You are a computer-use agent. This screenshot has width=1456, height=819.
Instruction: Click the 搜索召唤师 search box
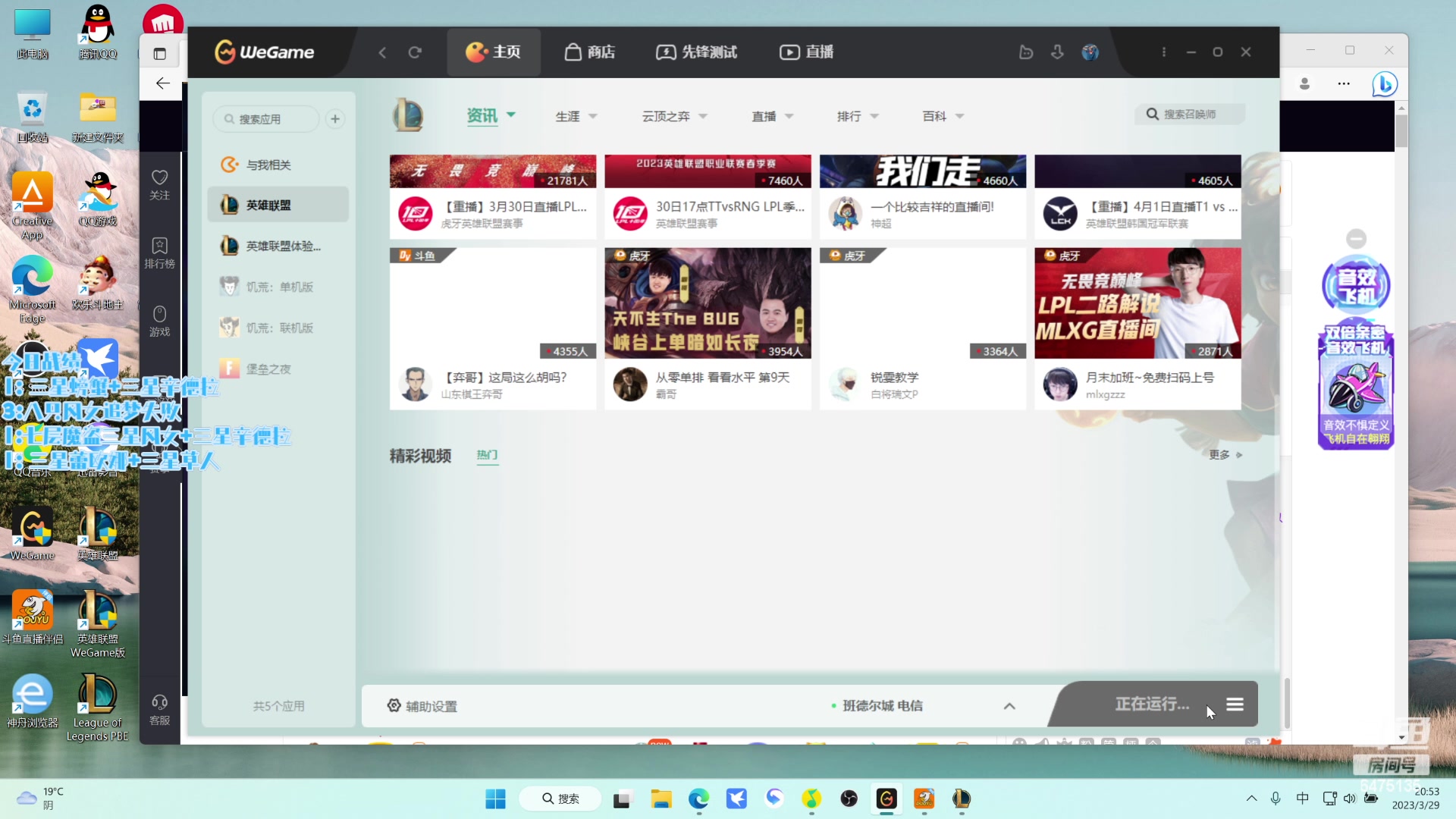tap(1190, 114)
